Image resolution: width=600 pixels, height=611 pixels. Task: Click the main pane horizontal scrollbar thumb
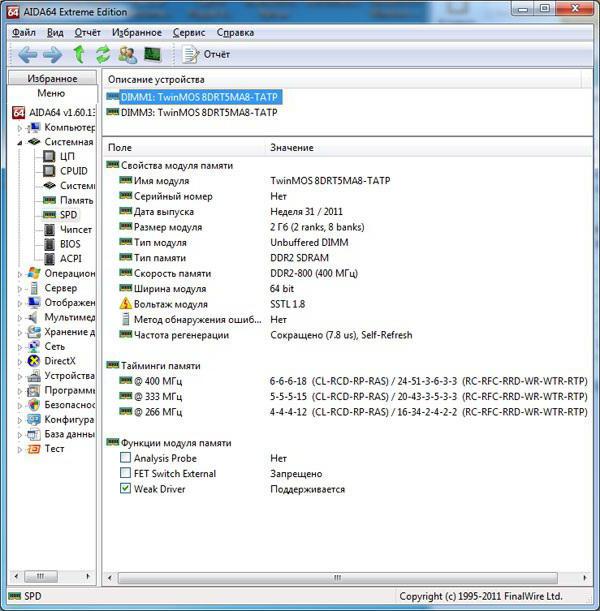pyautogui.click(x=337, y=577)
